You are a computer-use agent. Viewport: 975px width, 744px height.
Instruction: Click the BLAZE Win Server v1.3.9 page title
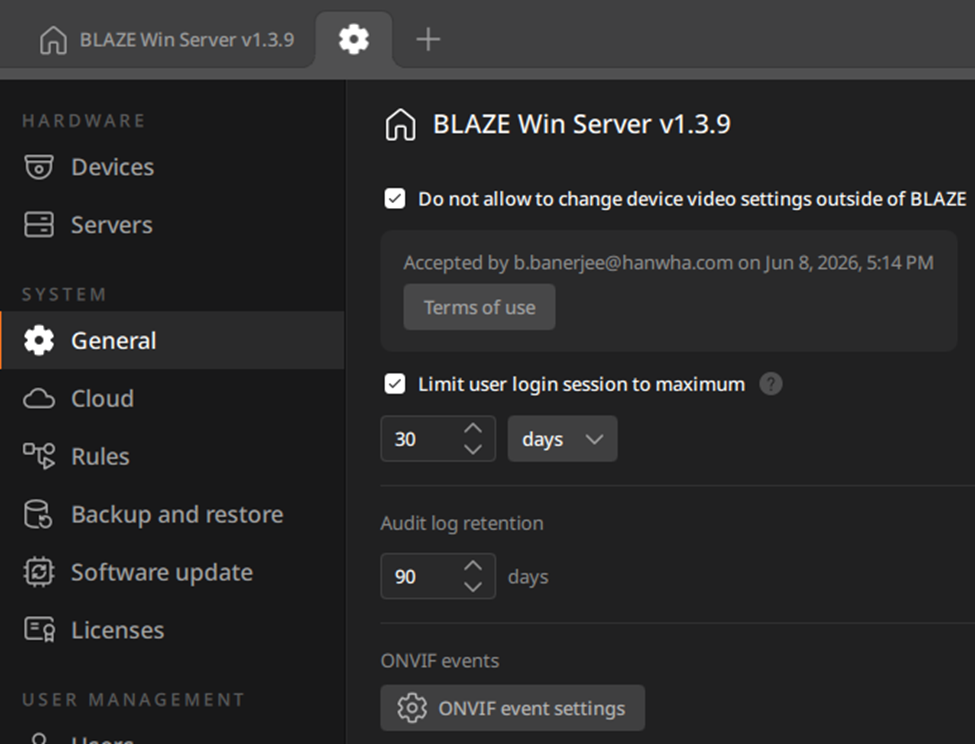(x=581, y=124)
